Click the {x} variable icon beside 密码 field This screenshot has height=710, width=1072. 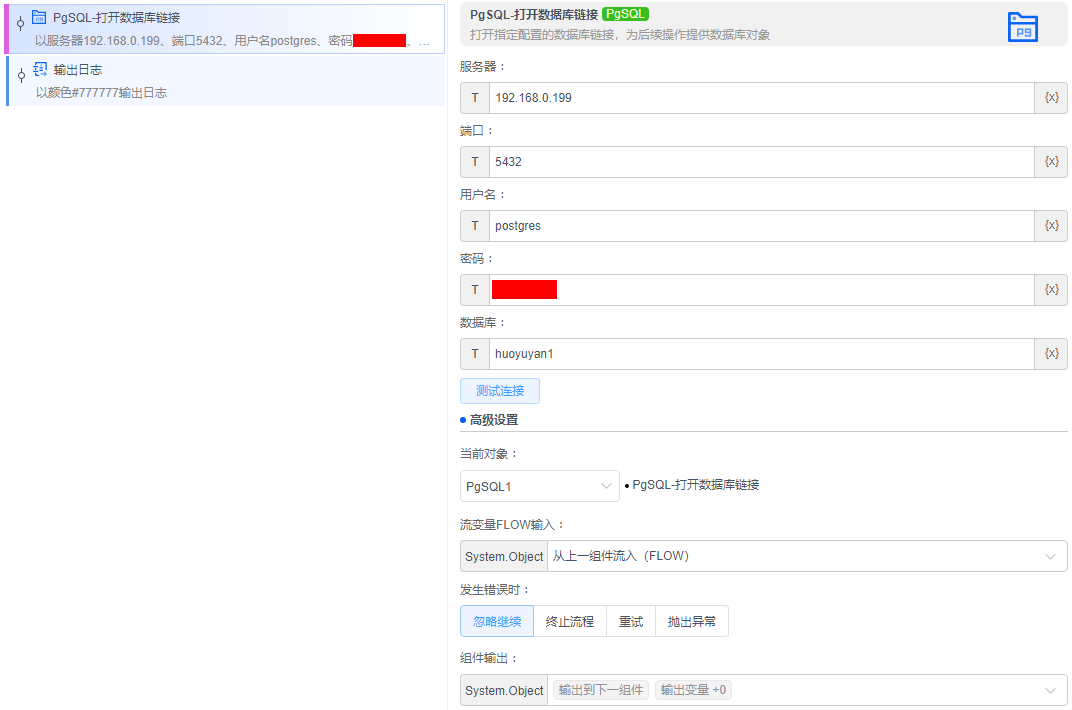pyautogui.click(x=1053, y=289)
